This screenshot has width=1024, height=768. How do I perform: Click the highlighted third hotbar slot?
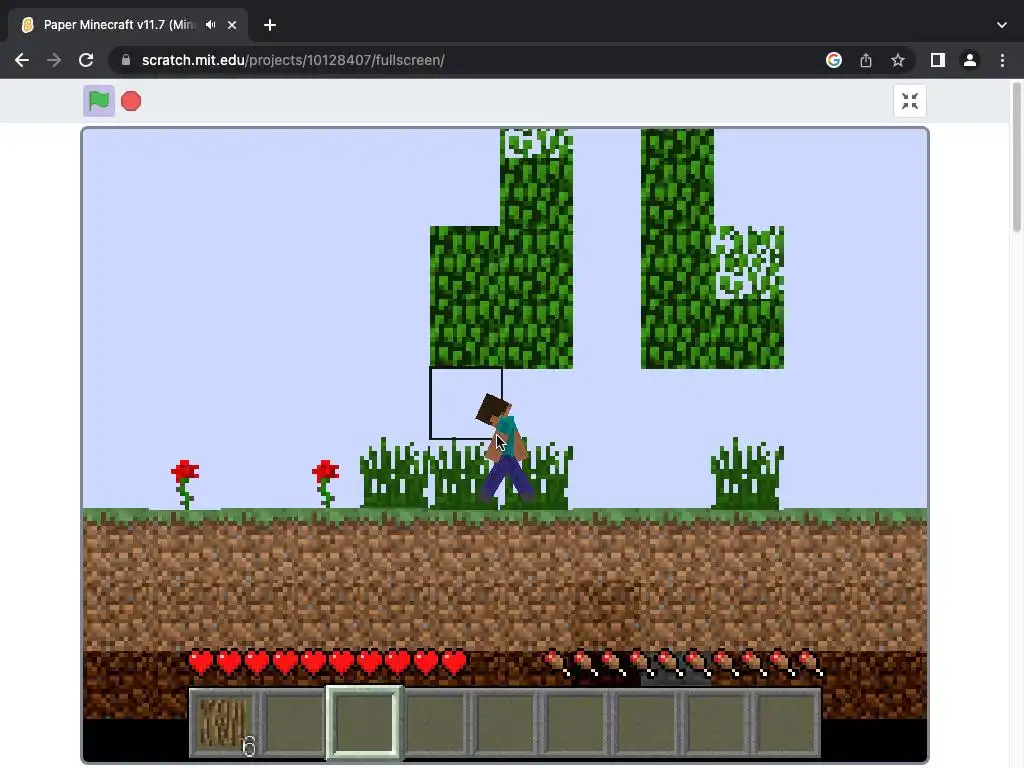(x=364, y=723)
